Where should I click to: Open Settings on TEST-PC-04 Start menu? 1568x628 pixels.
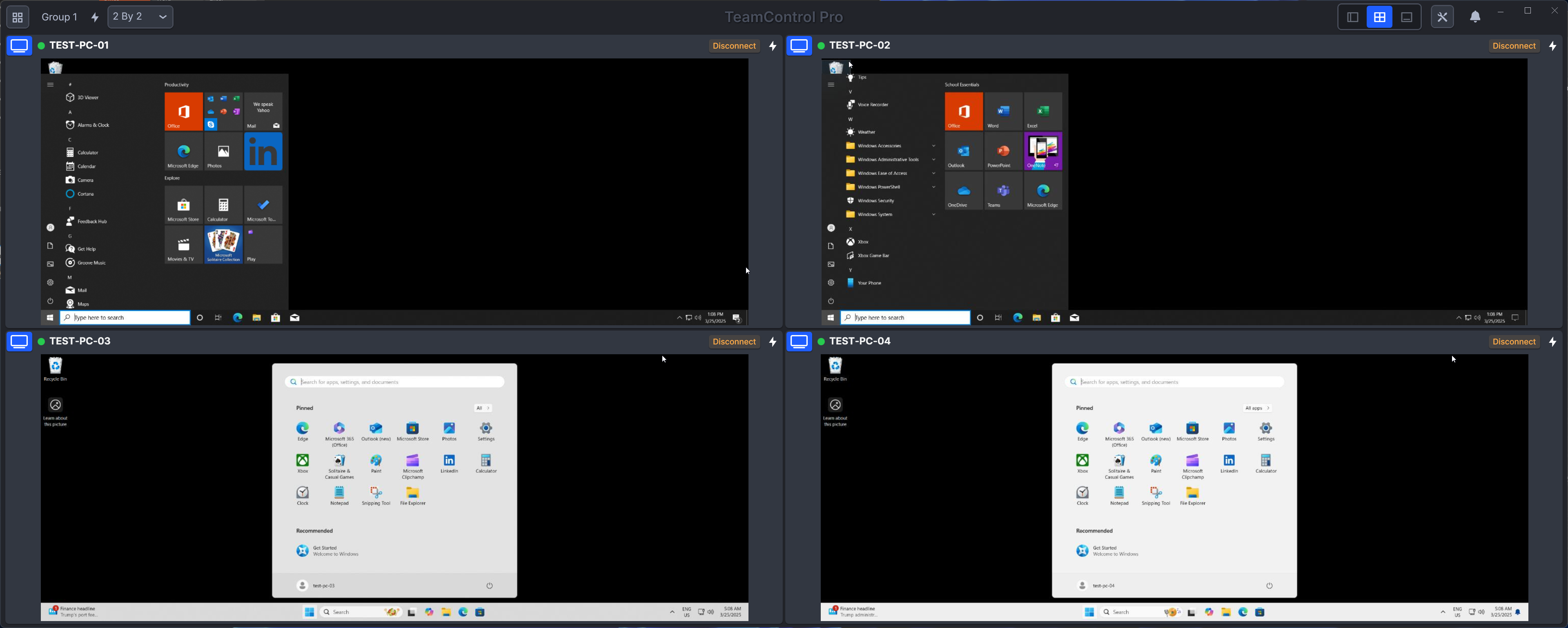(1266, 432)
